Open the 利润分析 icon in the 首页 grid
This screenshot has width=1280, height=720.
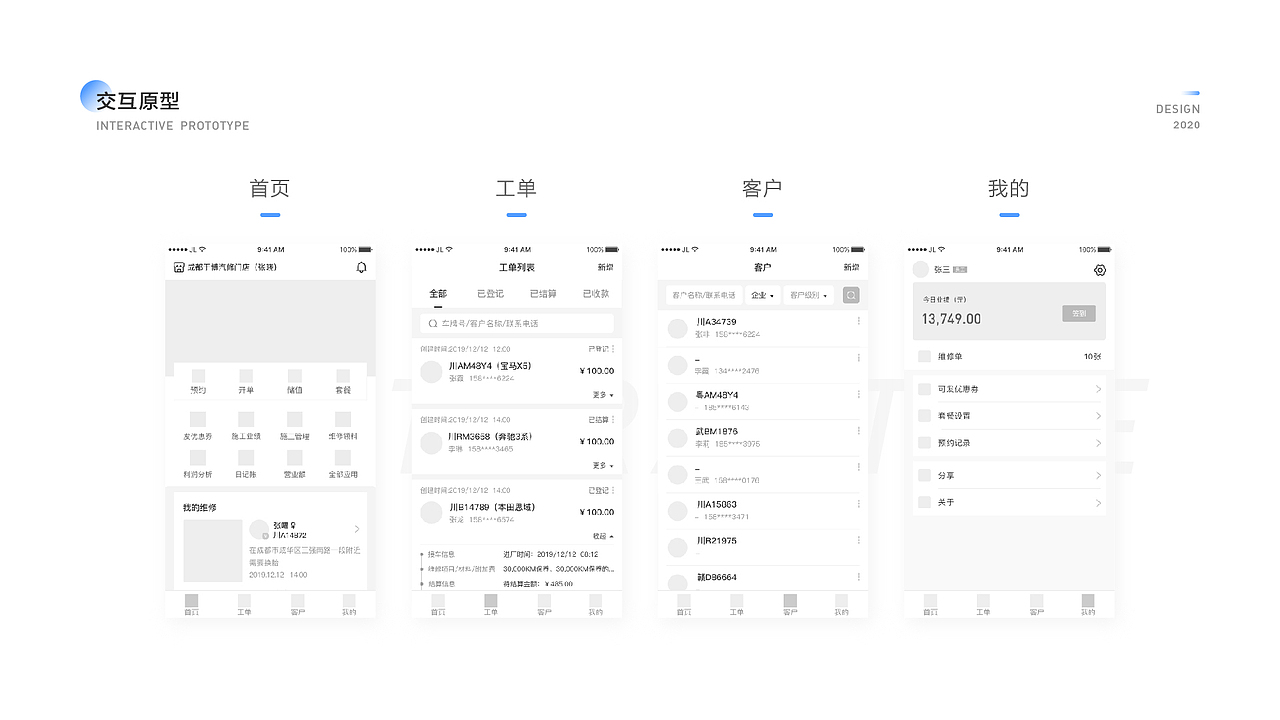point(198,457)
